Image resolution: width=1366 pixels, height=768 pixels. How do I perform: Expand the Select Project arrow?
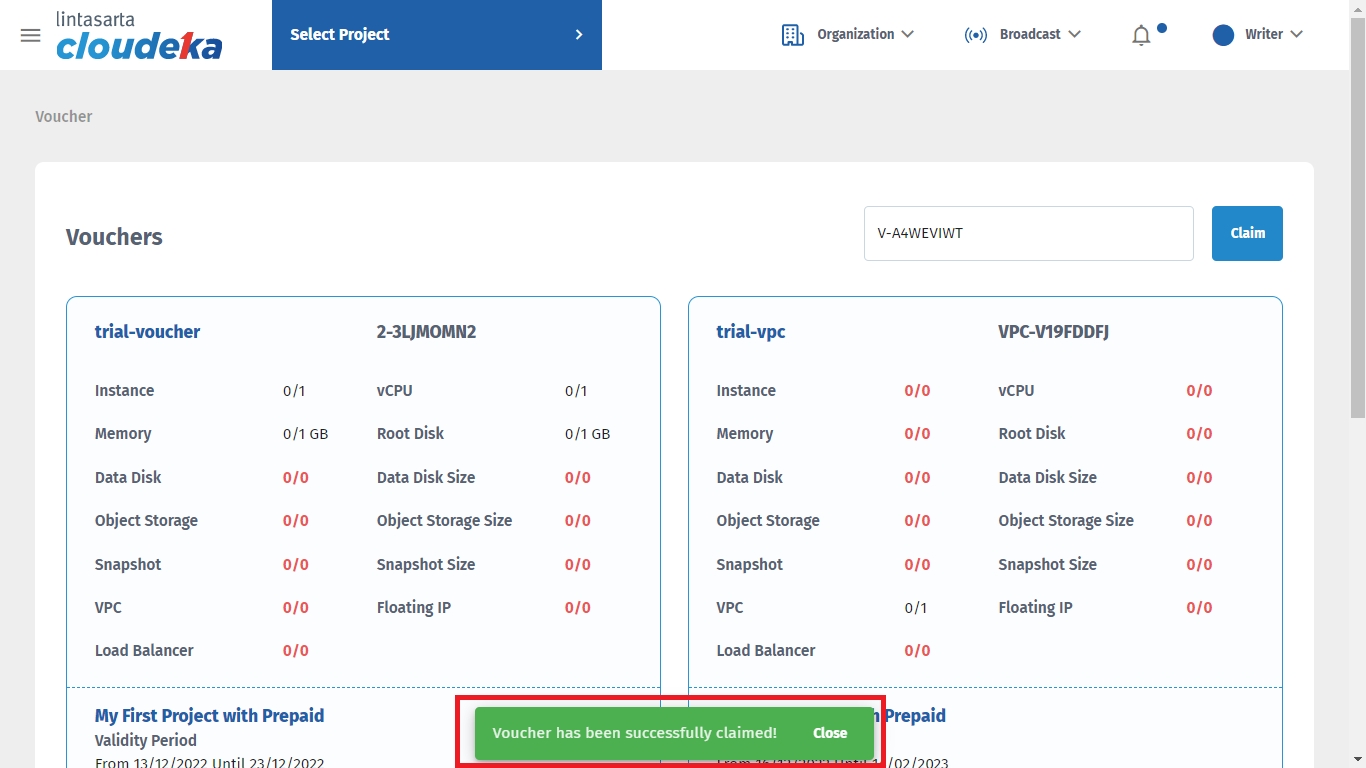pyautogui.click(x=578, y=35)
